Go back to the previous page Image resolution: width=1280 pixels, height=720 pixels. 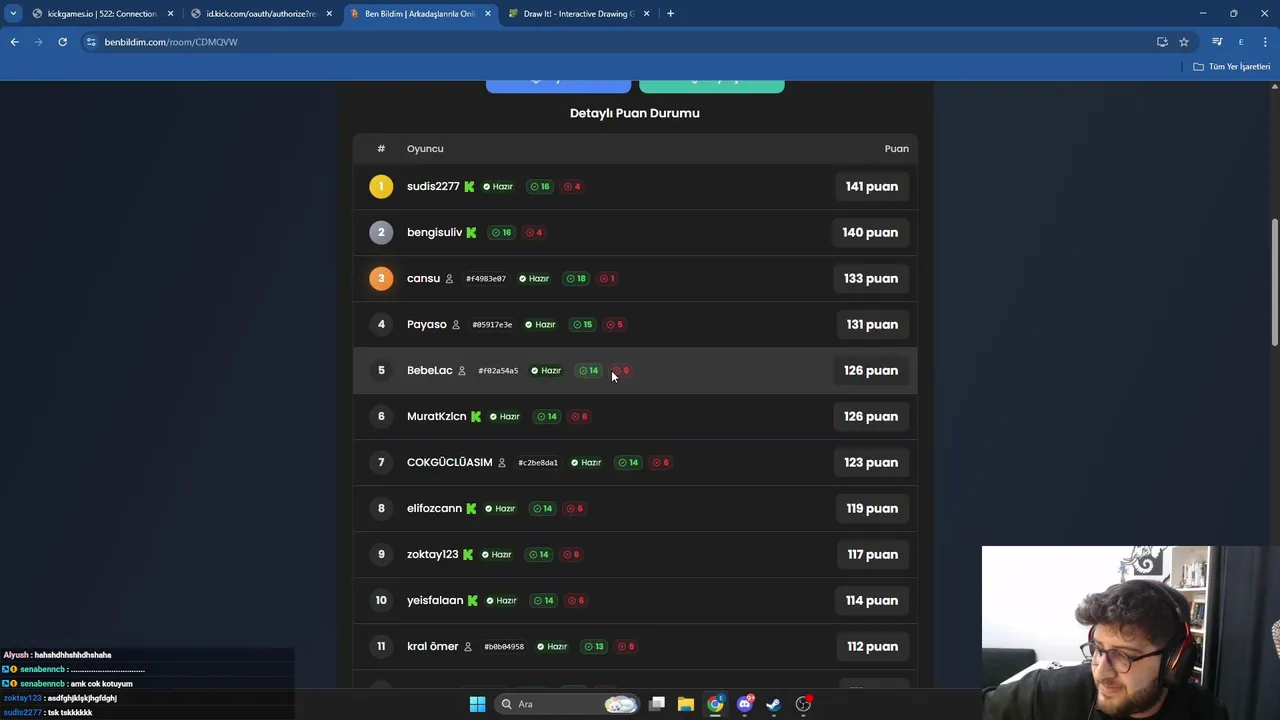(x=14, y=42)
